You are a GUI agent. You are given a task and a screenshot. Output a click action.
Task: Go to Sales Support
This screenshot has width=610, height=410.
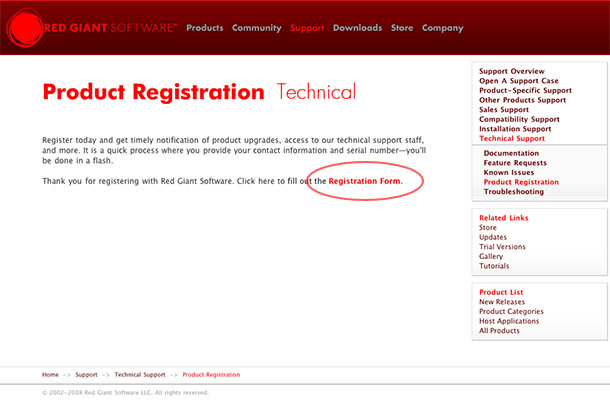[x=504, y=110]
